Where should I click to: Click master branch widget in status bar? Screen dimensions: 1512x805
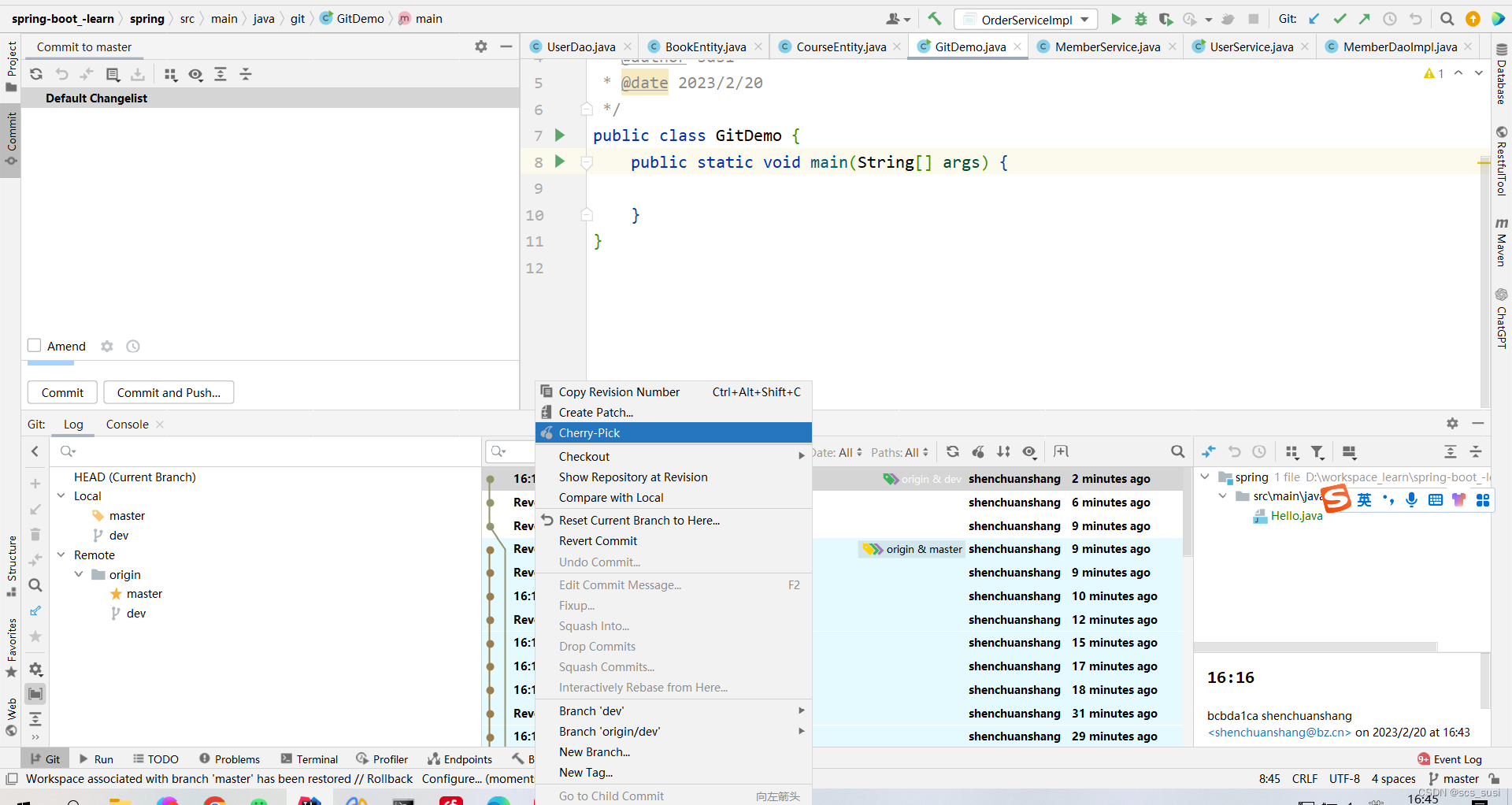pos(1454,779)
